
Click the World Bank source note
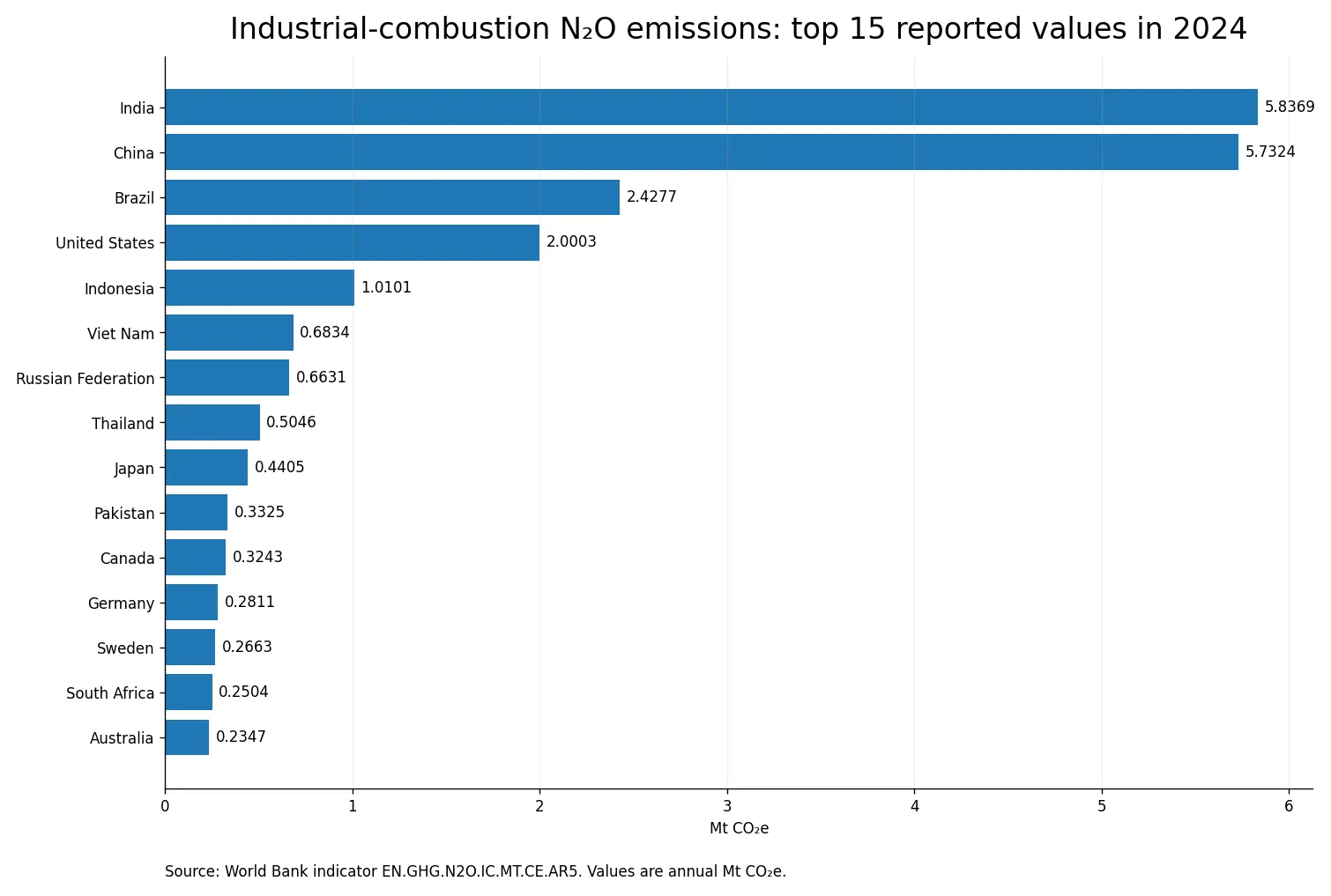(x=475, y=871)
